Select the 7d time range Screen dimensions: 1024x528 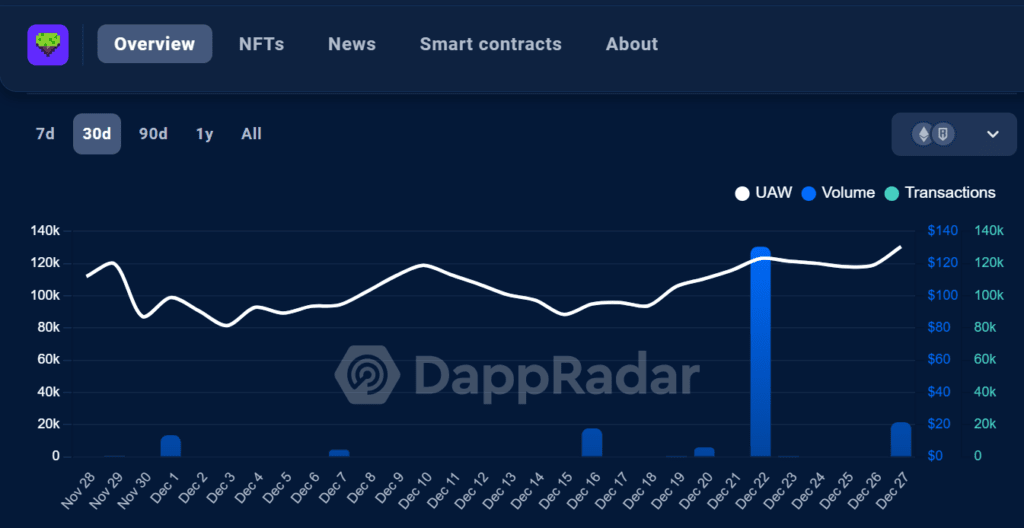tap(45, 134)
